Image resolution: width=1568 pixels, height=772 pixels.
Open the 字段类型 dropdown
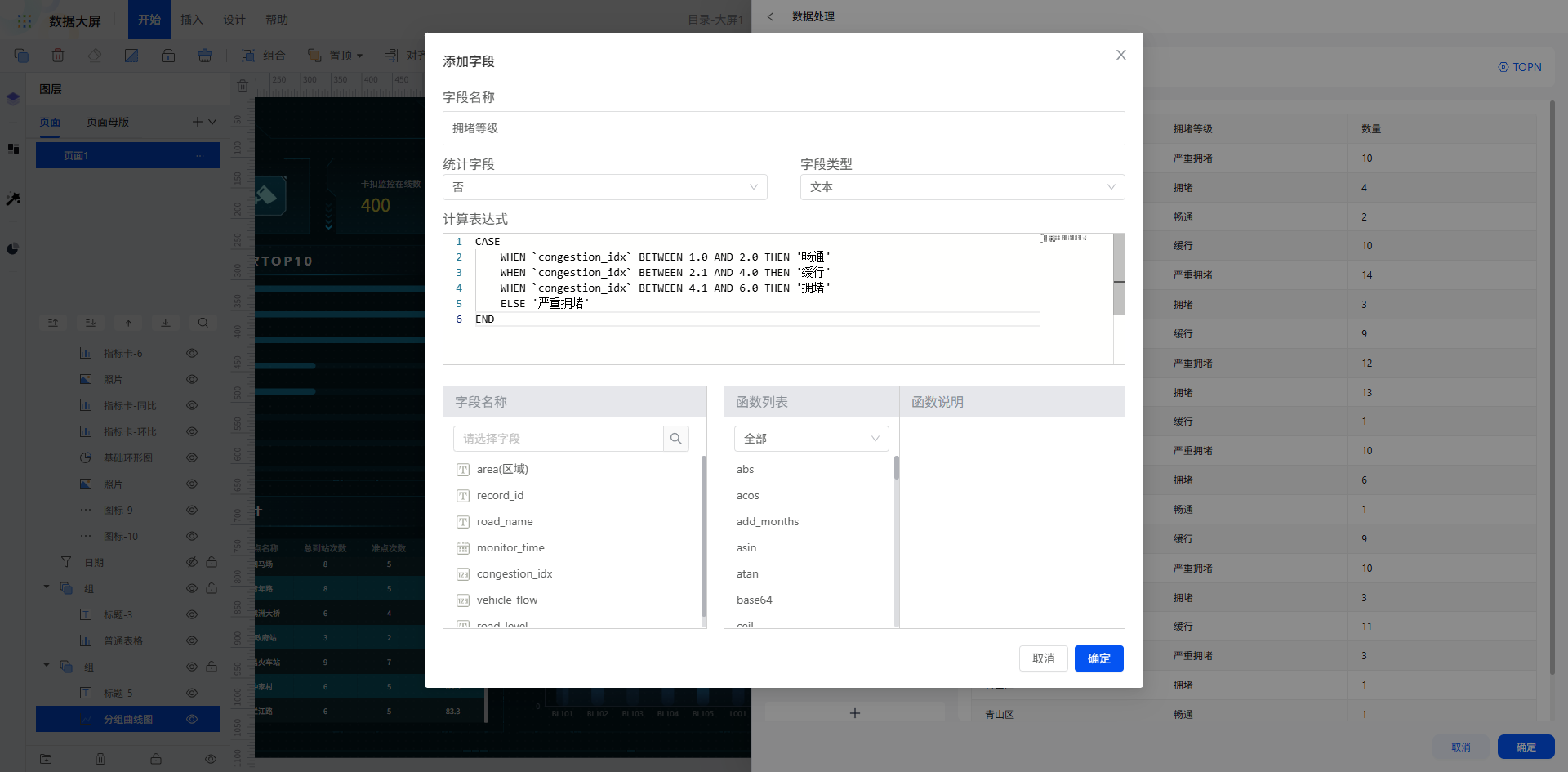click(963, 187)
